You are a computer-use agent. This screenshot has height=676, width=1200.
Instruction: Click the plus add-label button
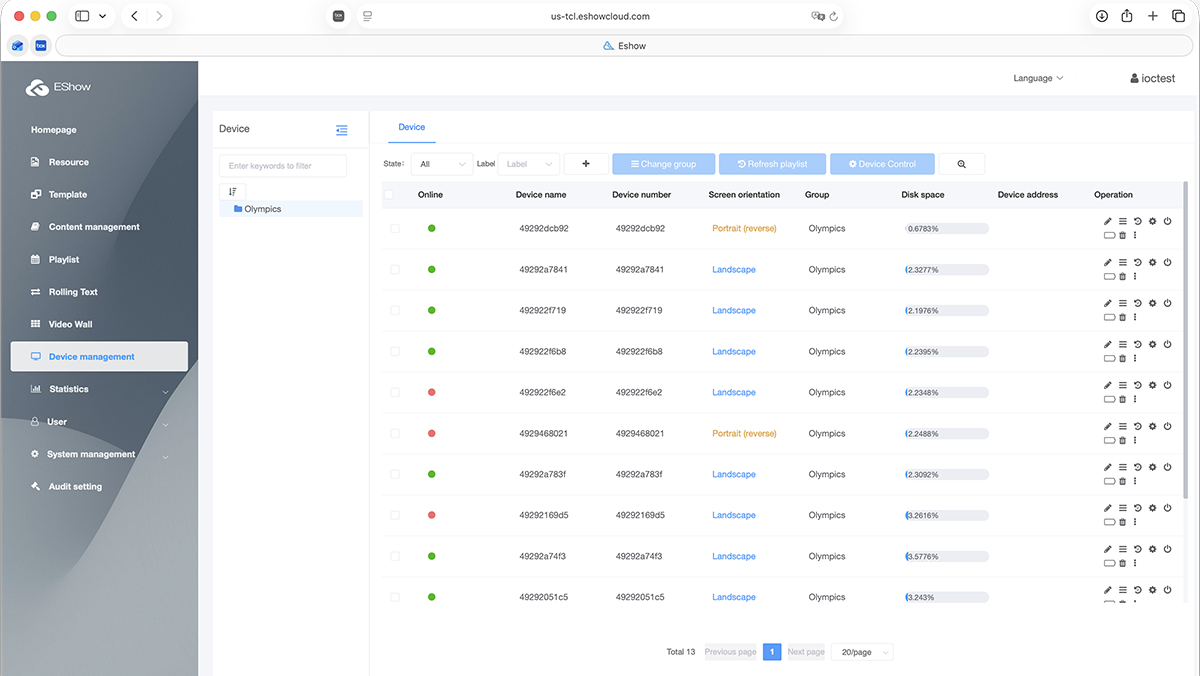click(x=586, y=164)
